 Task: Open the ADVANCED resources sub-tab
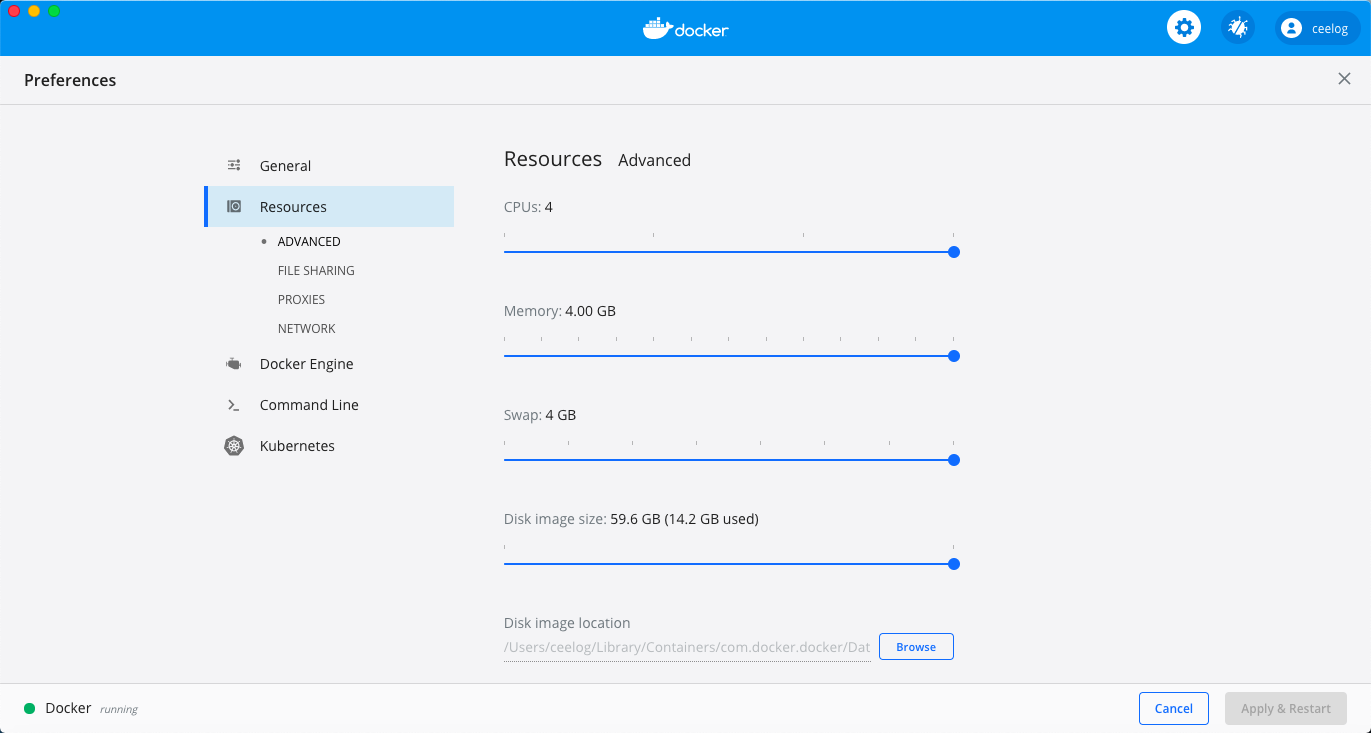coord(308,242)
